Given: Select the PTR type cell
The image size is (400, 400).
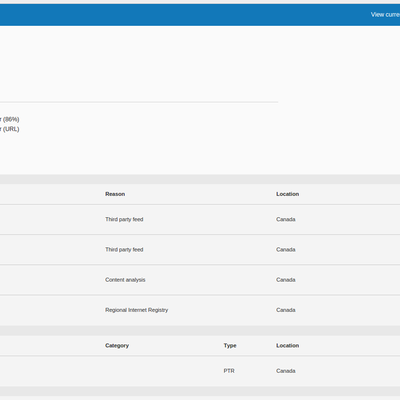Looking at the screenshot, I should (229, 371).
